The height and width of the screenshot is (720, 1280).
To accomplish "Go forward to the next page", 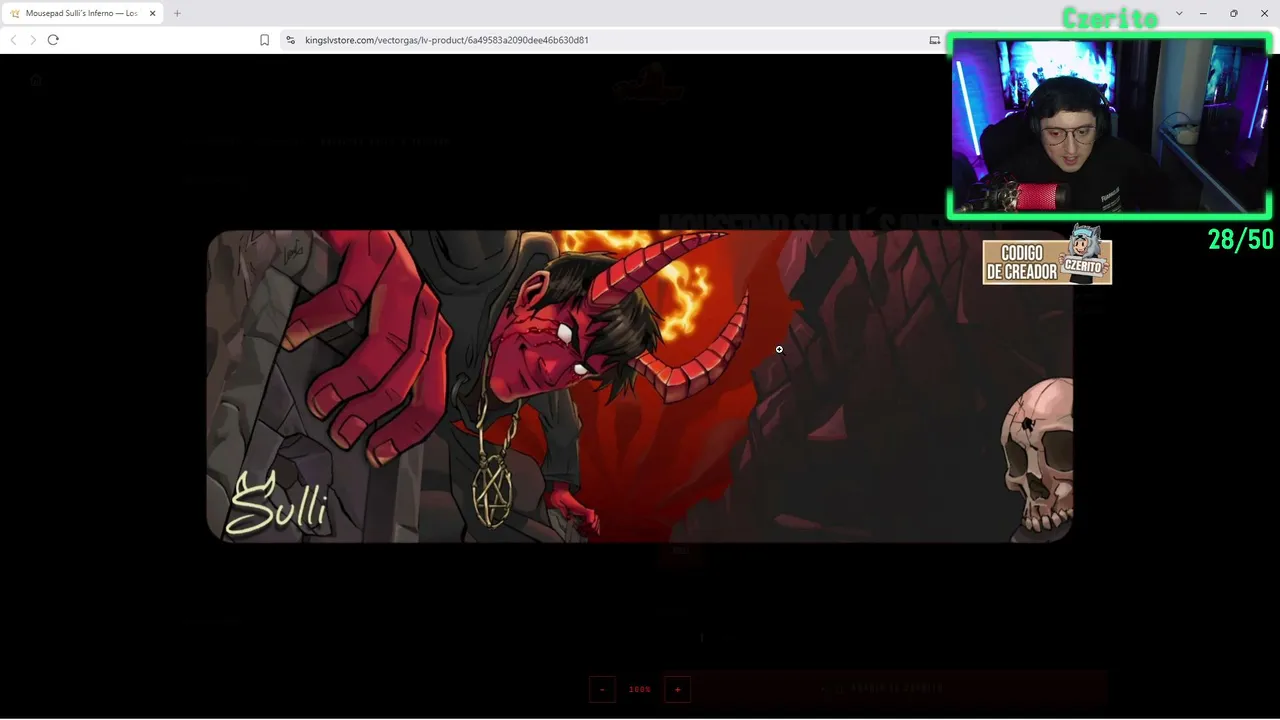I will pos(33,40).
